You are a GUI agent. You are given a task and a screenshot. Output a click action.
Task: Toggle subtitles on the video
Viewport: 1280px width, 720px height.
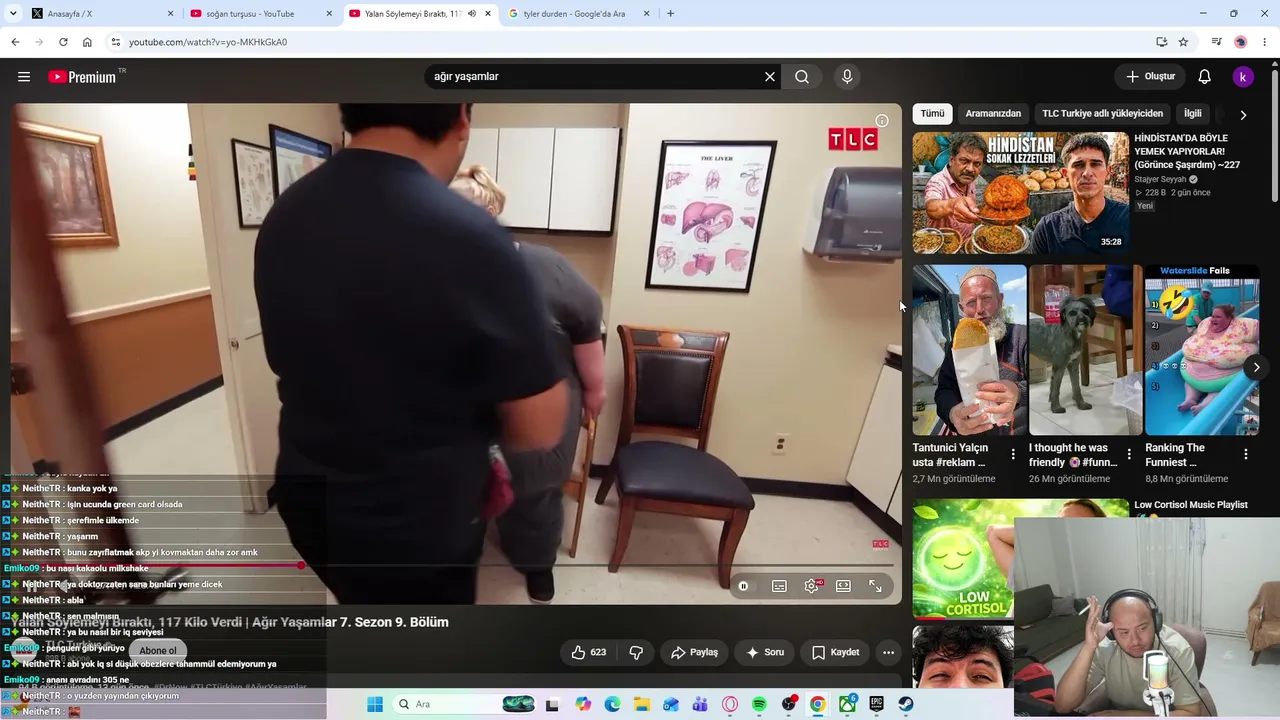coord(779,586)
